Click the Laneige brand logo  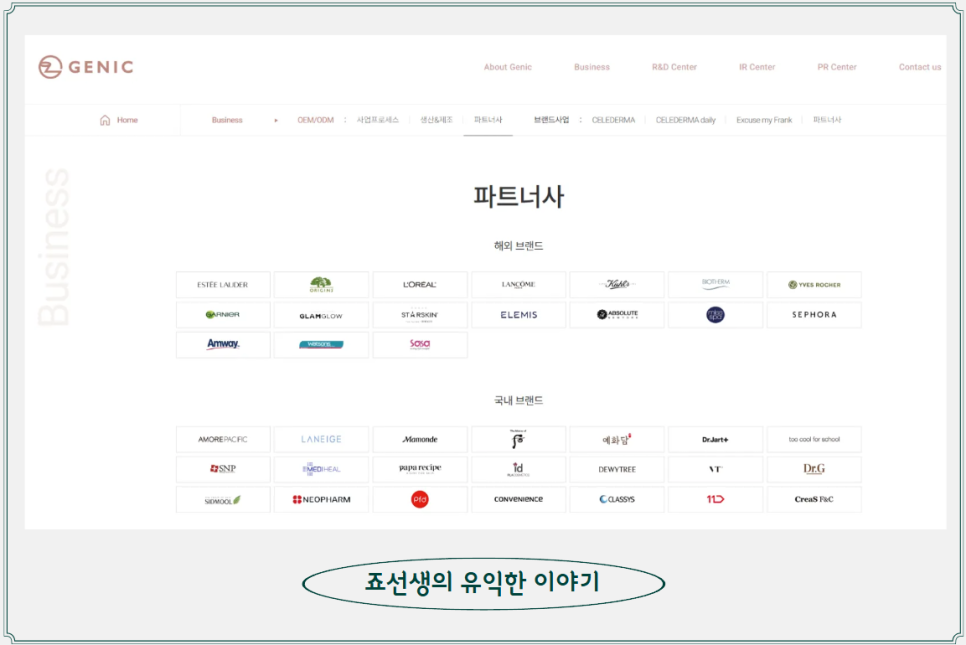coord(321,439)
